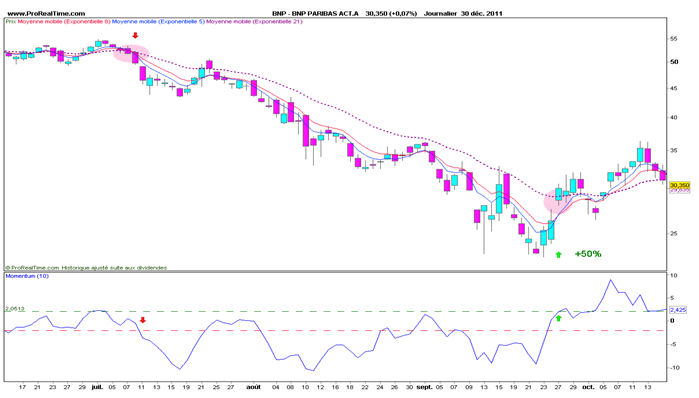This screenshot has width=699, height=398.
Task: Click the Historique ajusté suite aux dividendes note
Action: tap(114, 268)
